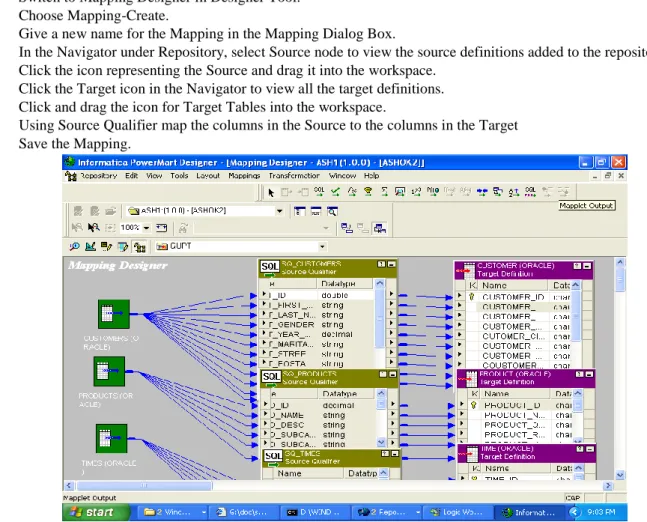
Task: Open the Repository menu
Action: click(x=99, y=176)
